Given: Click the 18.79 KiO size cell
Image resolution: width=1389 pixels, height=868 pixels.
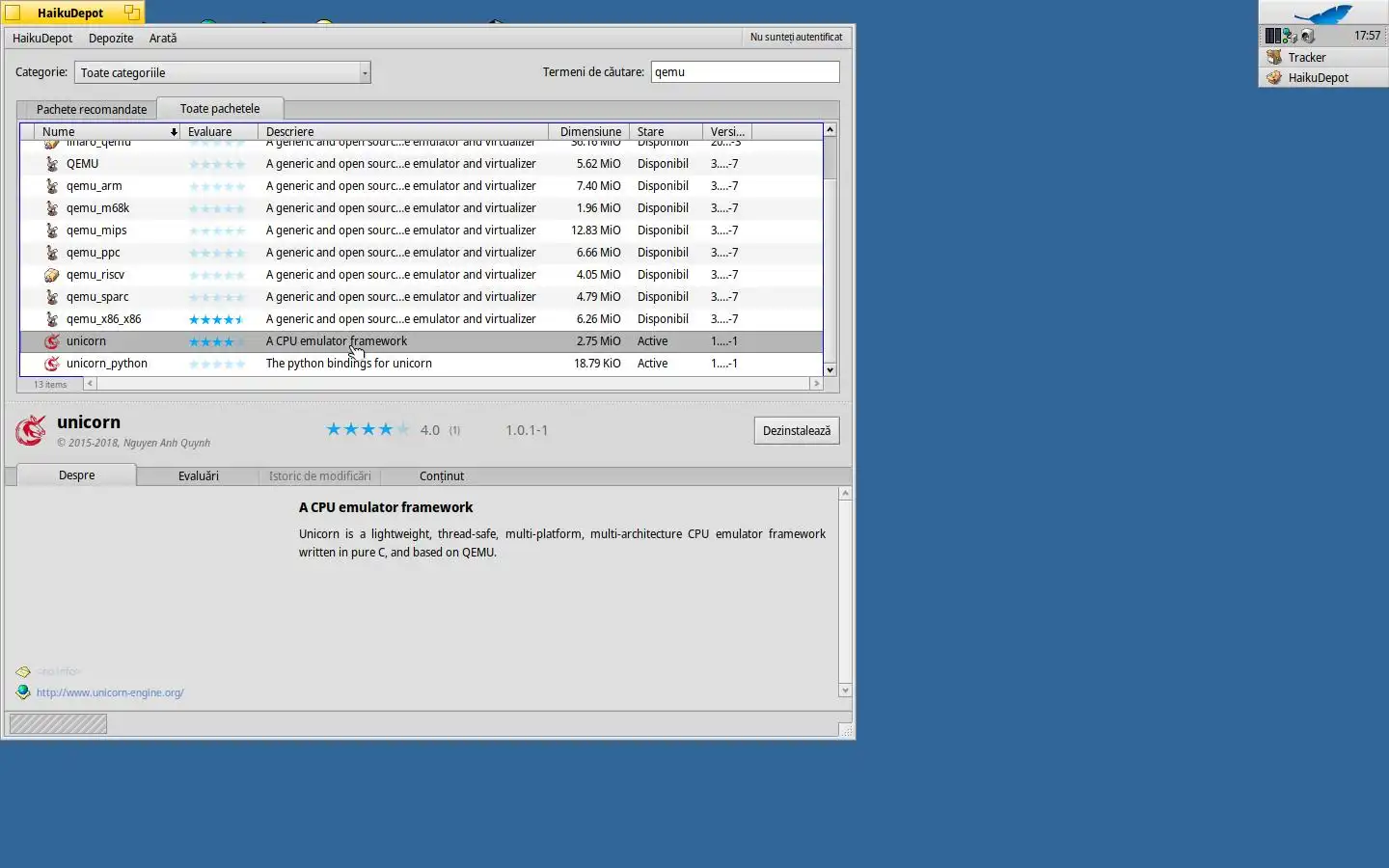Looking at the screenshot, I should pyautogui.click(x=597, y=364).
